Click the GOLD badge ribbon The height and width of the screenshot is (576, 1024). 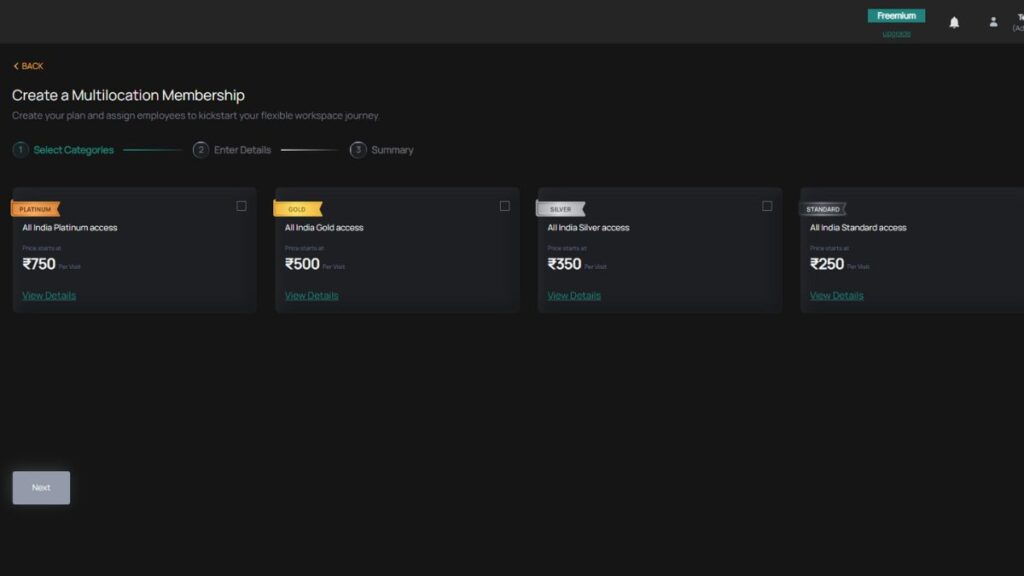coord(298,209)
